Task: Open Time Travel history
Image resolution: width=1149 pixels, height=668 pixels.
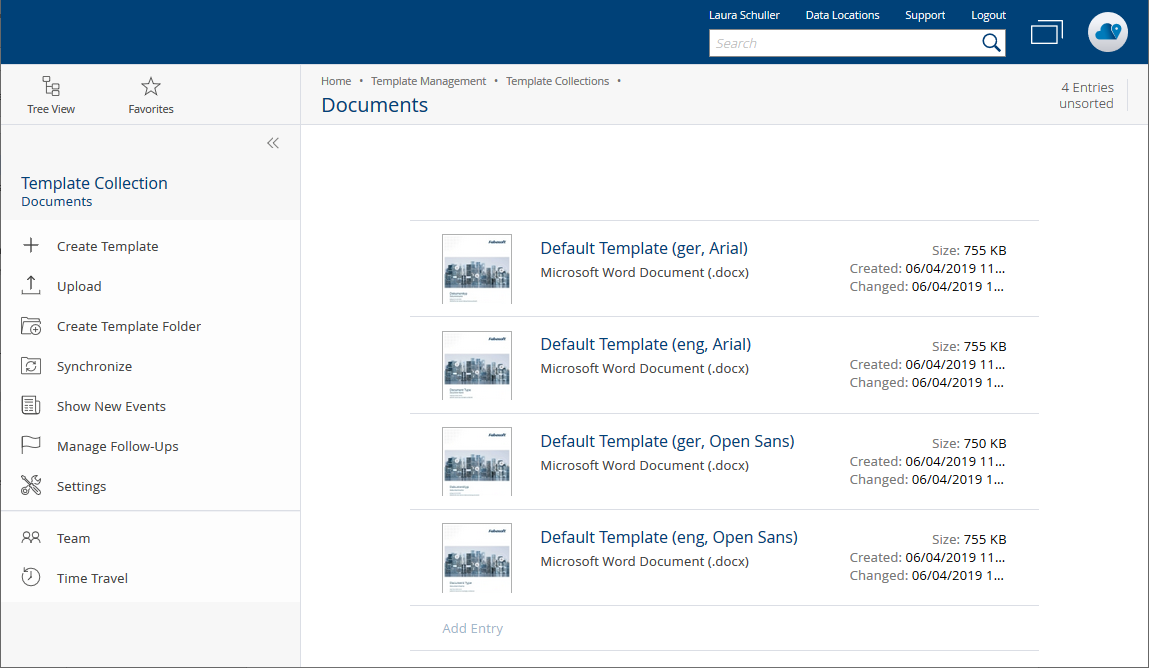Action: pos(92,578)
